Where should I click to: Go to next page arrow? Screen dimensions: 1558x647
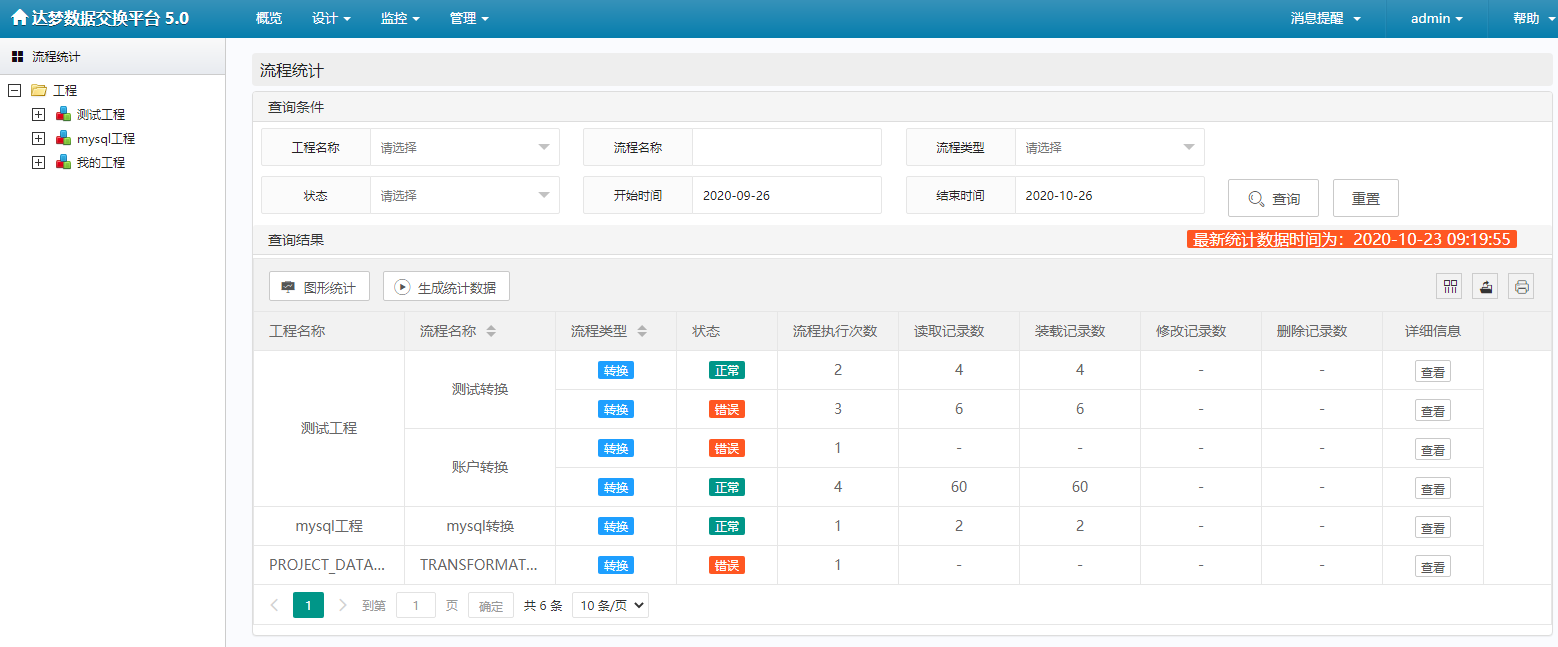pyautogui.click(x=343, y=605)
